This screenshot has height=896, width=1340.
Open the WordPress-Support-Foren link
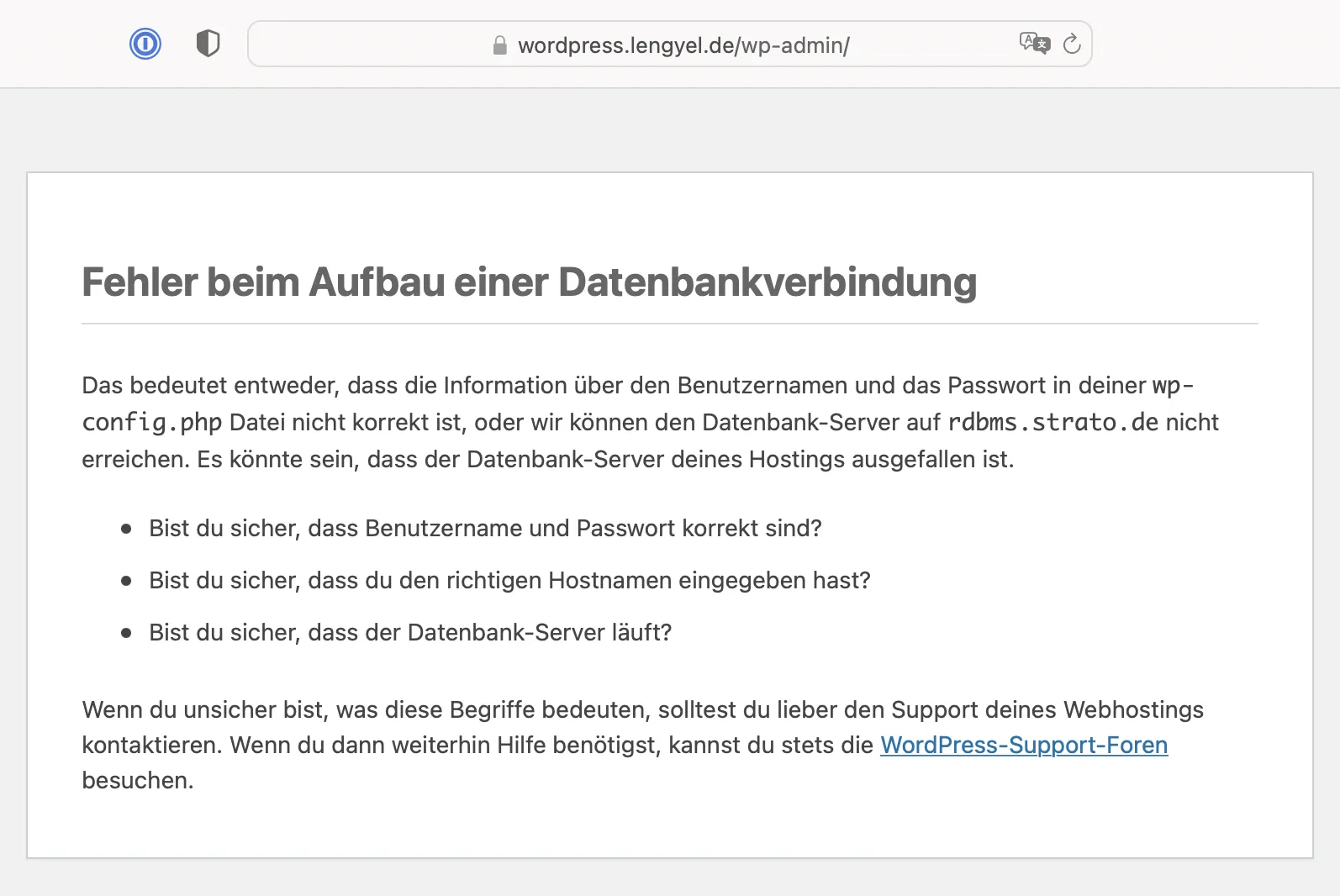pyautogui.click(x=1024, y=745)
